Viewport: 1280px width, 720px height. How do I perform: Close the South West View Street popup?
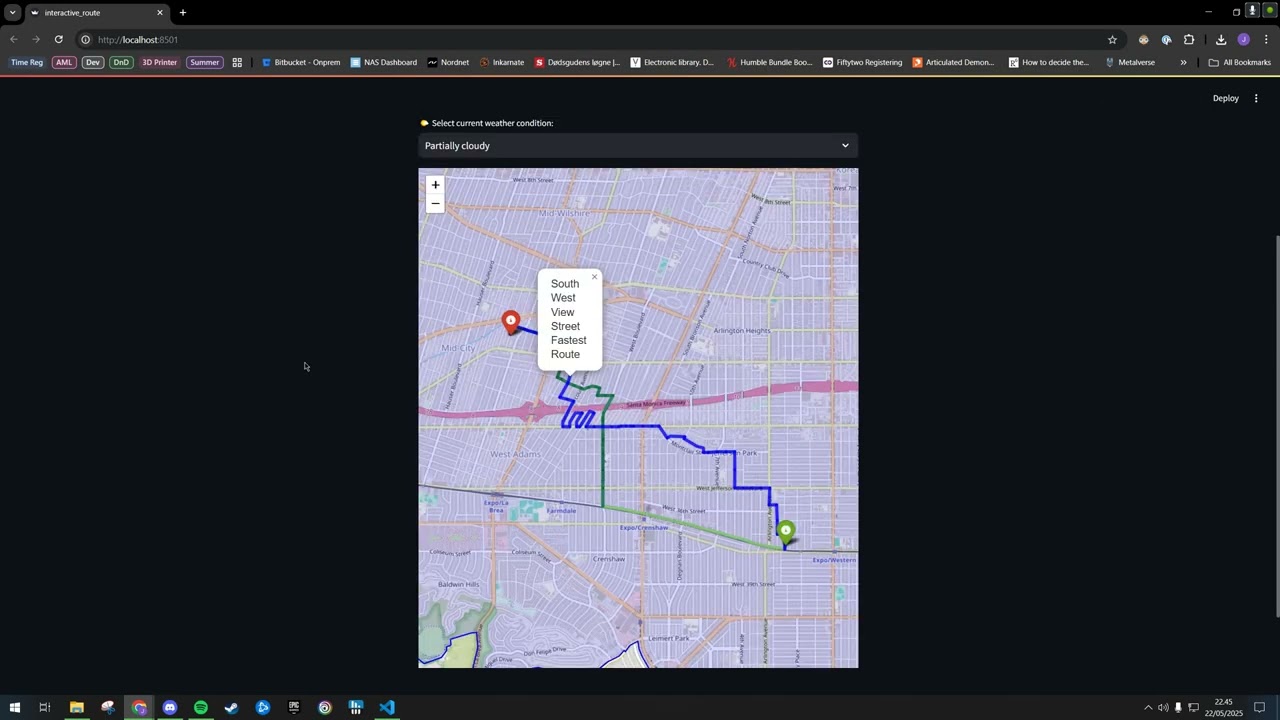pos(594,277)
